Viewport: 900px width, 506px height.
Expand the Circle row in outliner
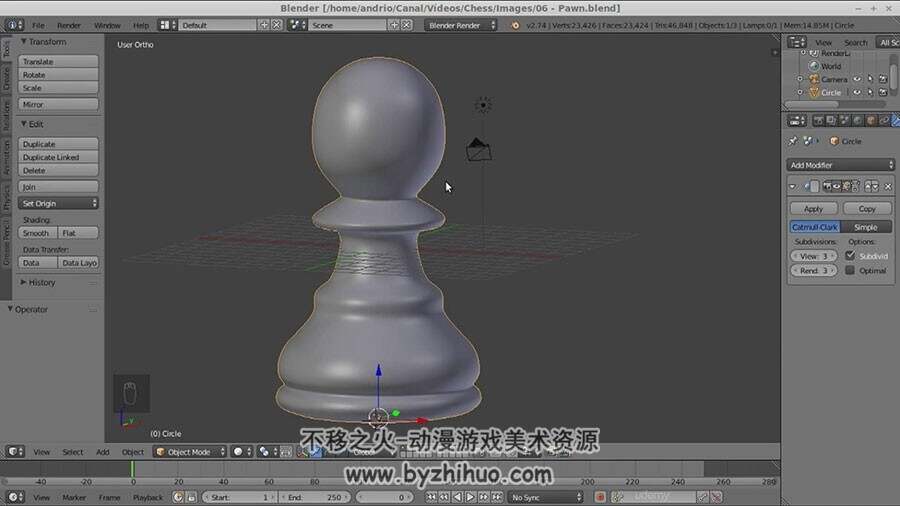(800, 92)
